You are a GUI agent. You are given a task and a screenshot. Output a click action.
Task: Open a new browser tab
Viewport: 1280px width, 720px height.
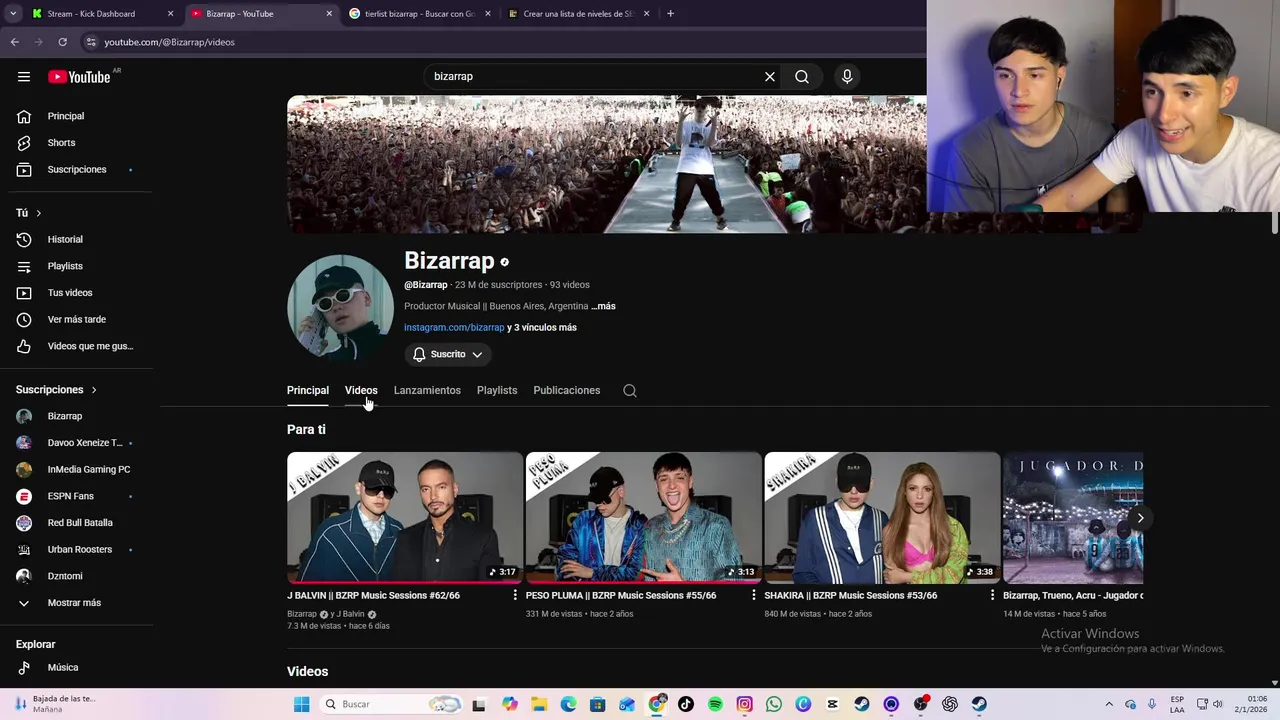670,14
